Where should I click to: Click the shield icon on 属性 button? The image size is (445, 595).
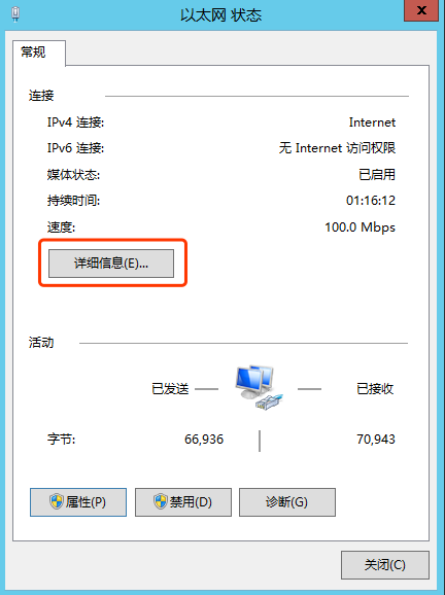tap(57, 502)
